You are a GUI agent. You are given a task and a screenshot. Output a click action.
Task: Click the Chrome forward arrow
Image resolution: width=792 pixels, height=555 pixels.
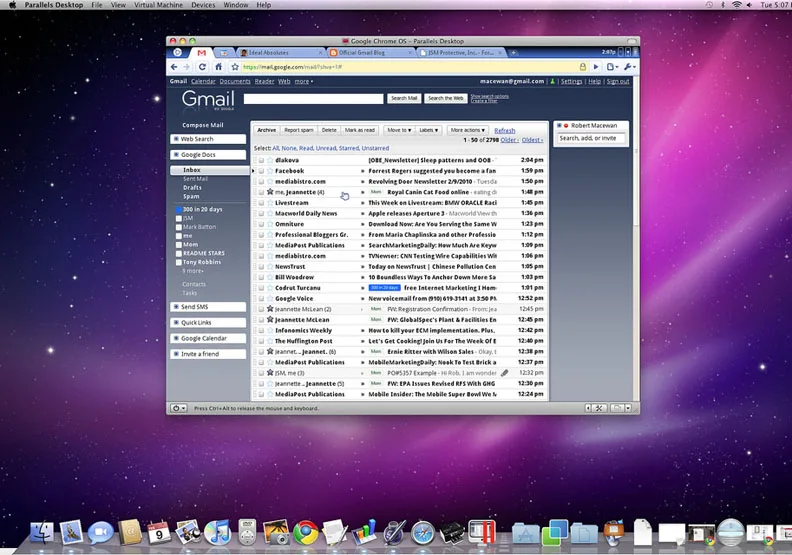pos(186,67)
